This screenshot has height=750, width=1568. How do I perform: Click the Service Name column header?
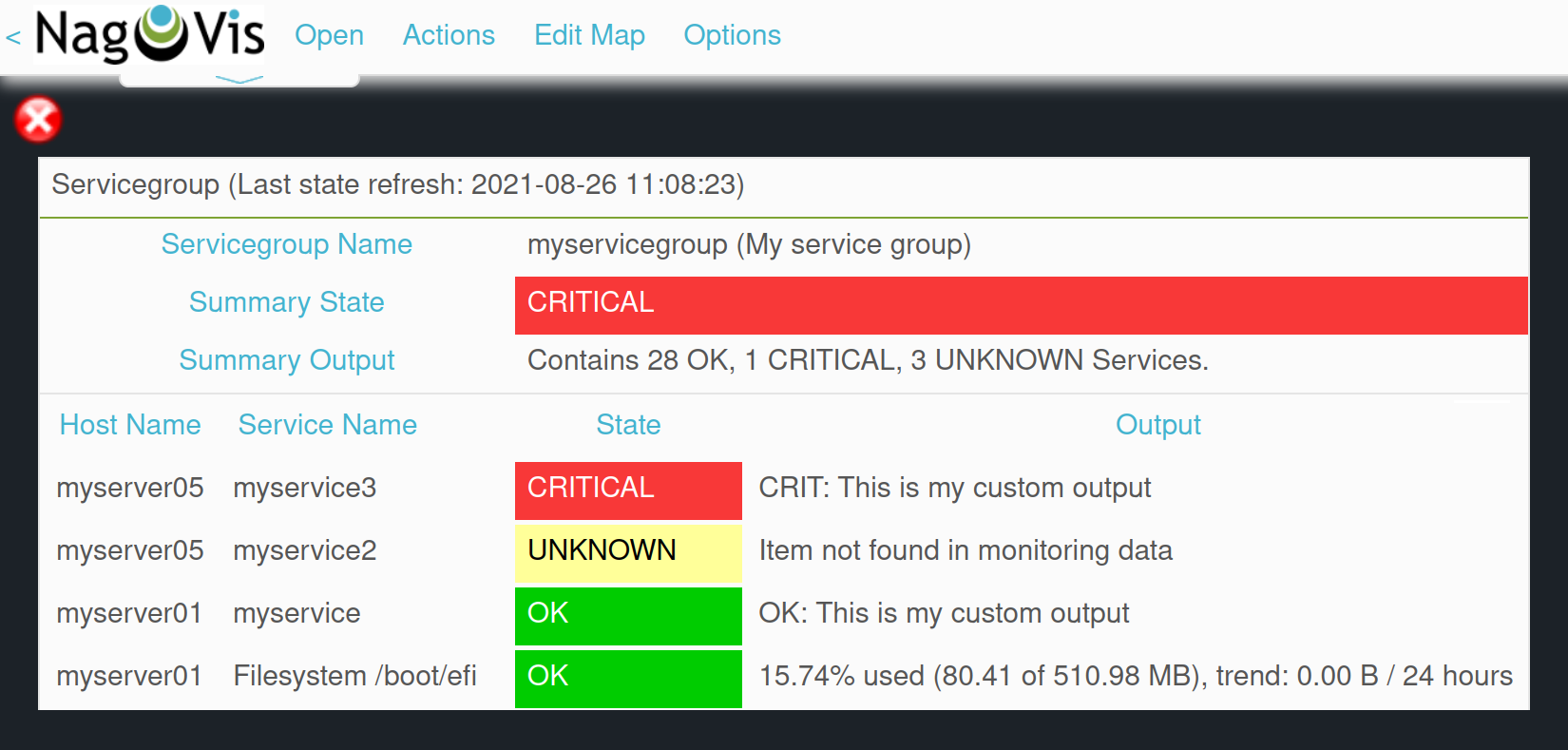click(x=327, y=425)
